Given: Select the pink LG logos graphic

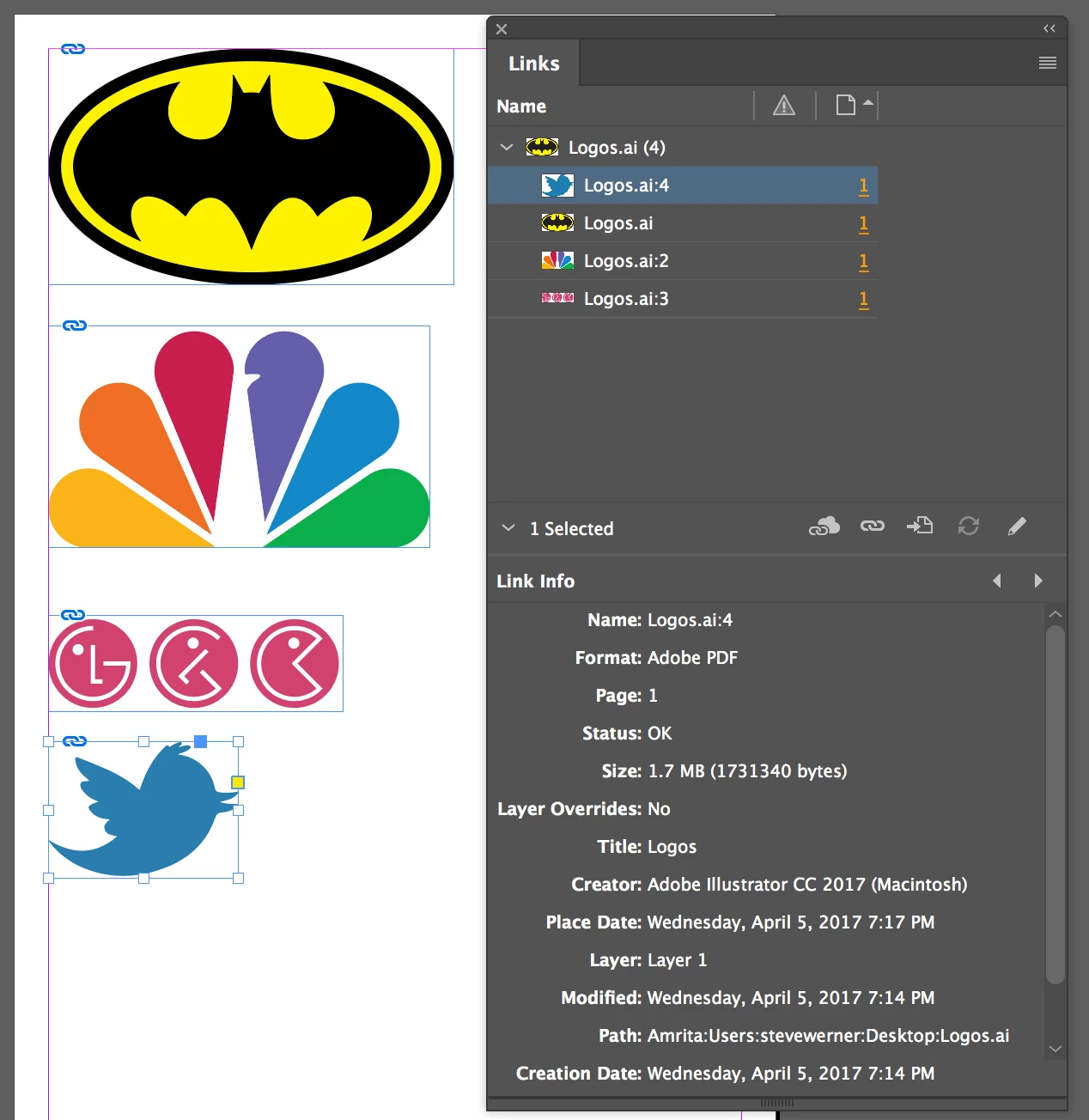Looking at the screenshot, I should coord(196,663).
